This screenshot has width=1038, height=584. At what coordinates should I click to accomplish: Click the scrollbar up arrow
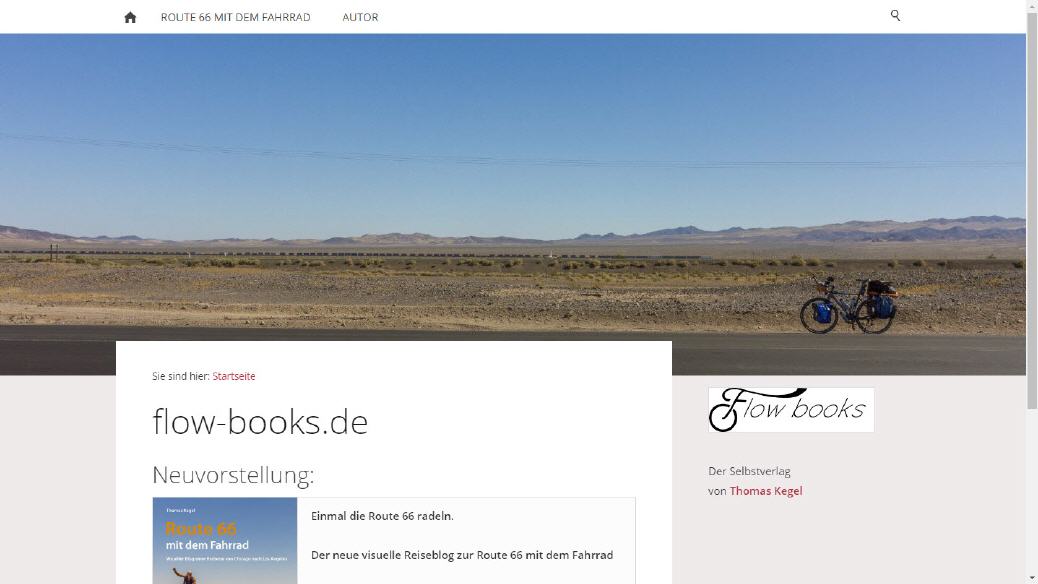click(x=1032, y=5)
